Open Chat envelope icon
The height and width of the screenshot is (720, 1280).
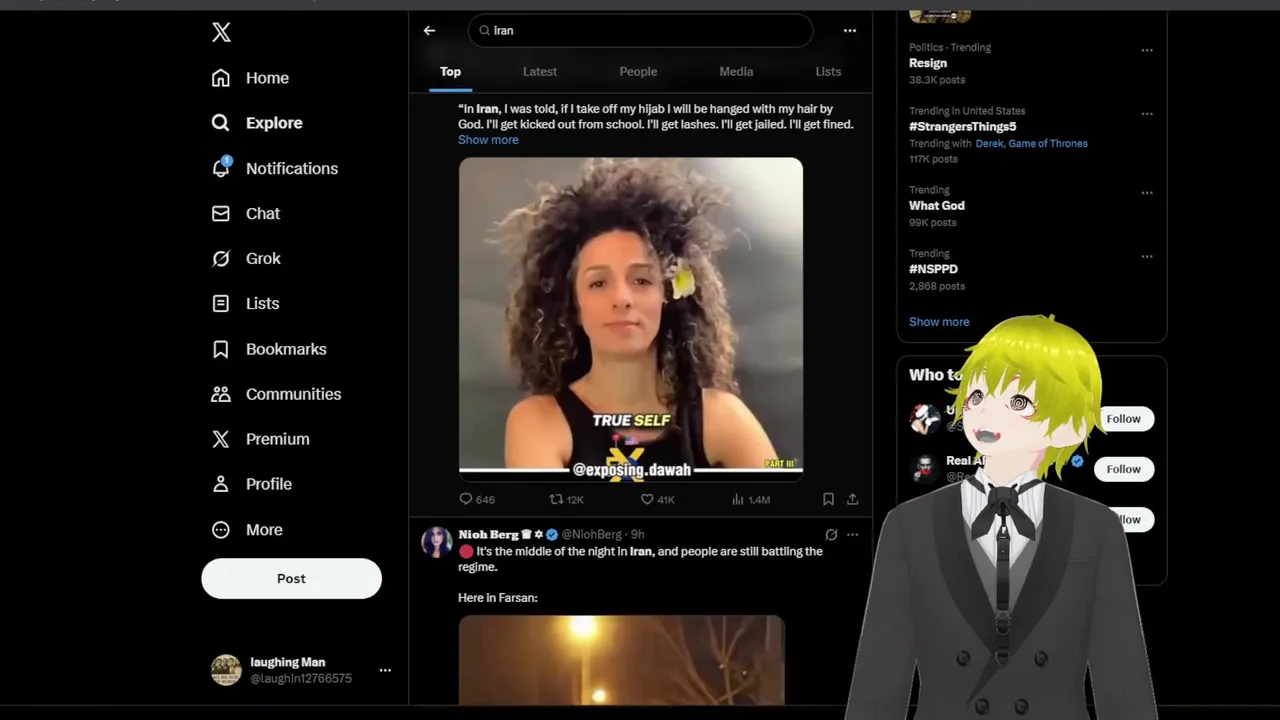click(x=221, y=213)
